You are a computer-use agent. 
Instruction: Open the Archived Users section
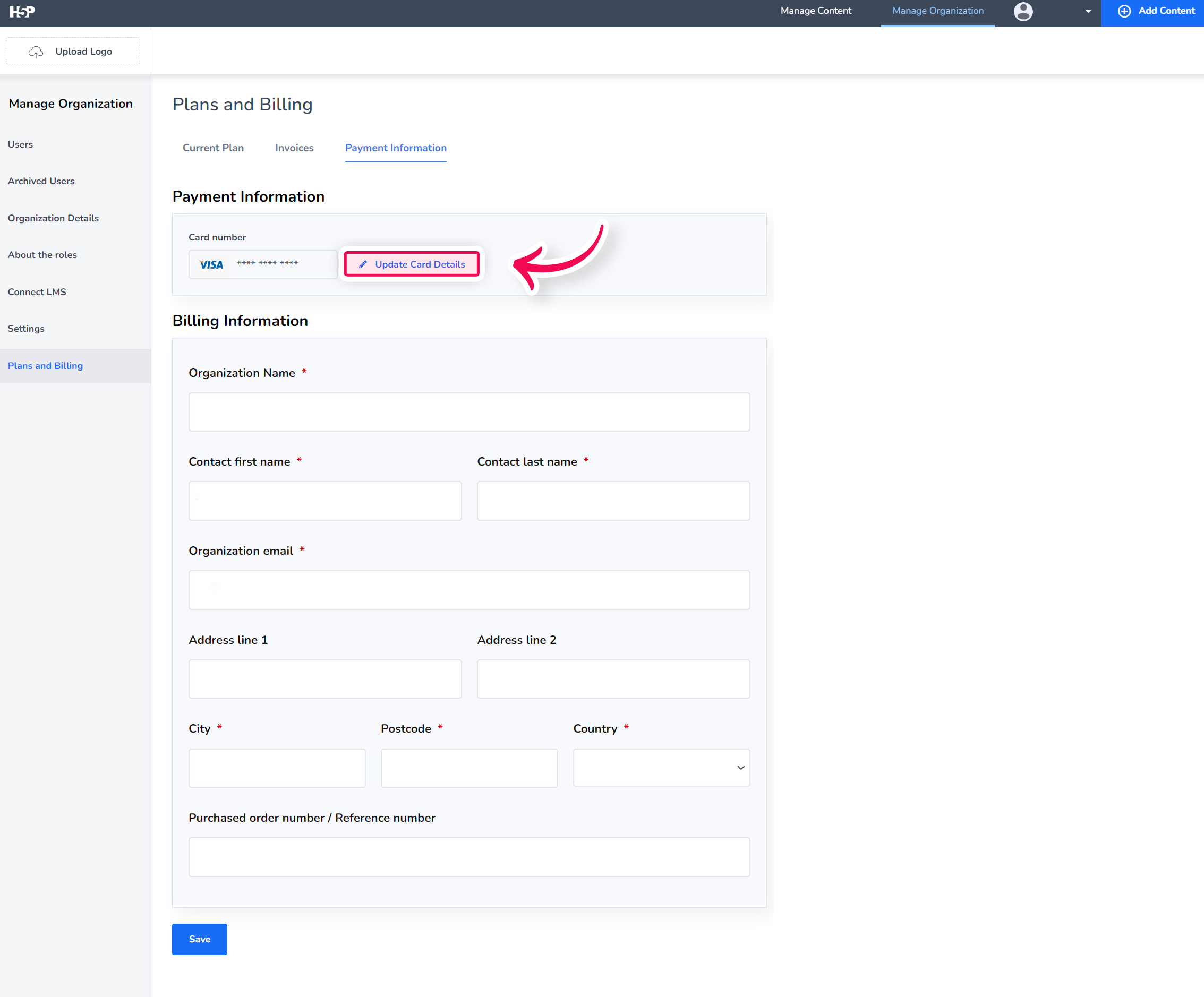coord(41,181)
